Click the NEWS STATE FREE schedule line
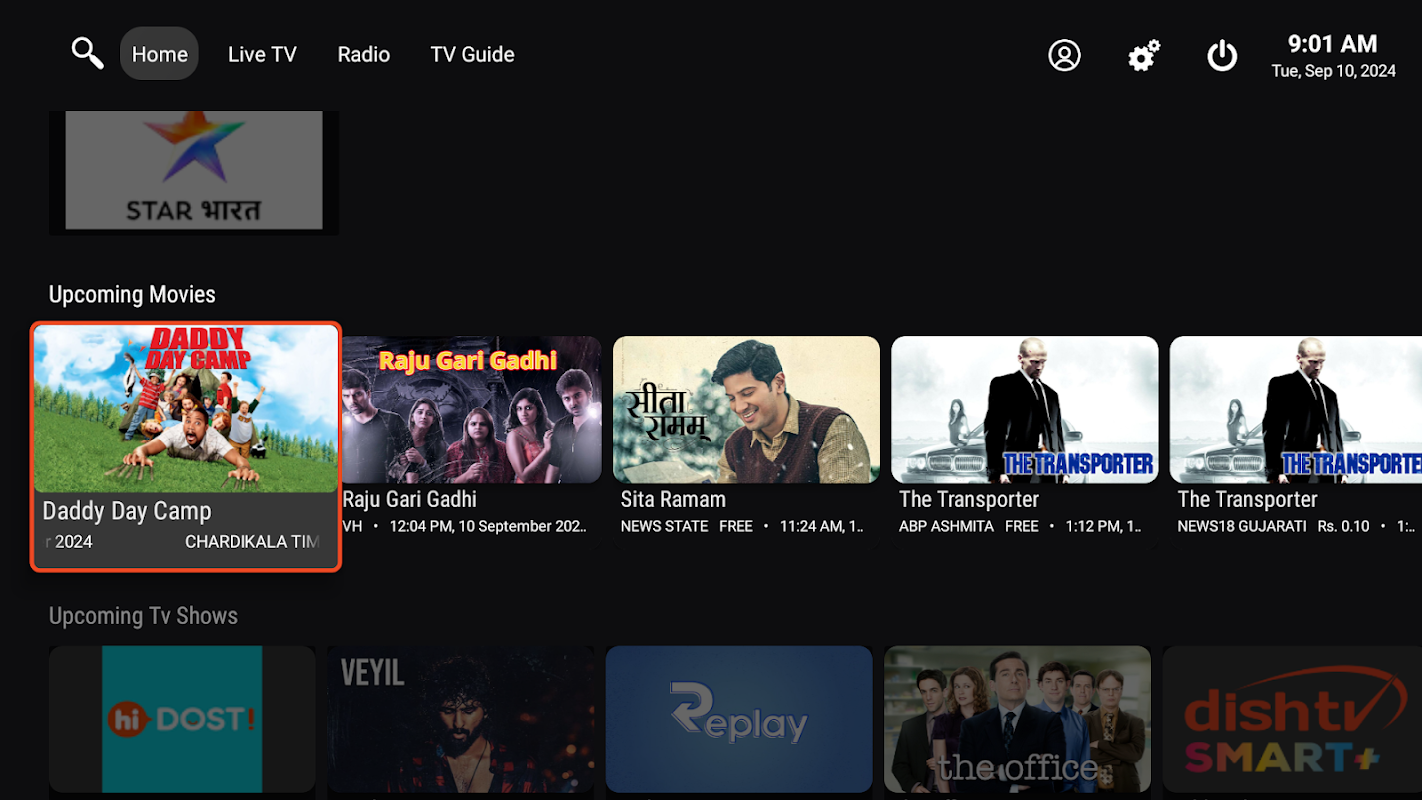1422x800 pixels. (x=743, y=526)
